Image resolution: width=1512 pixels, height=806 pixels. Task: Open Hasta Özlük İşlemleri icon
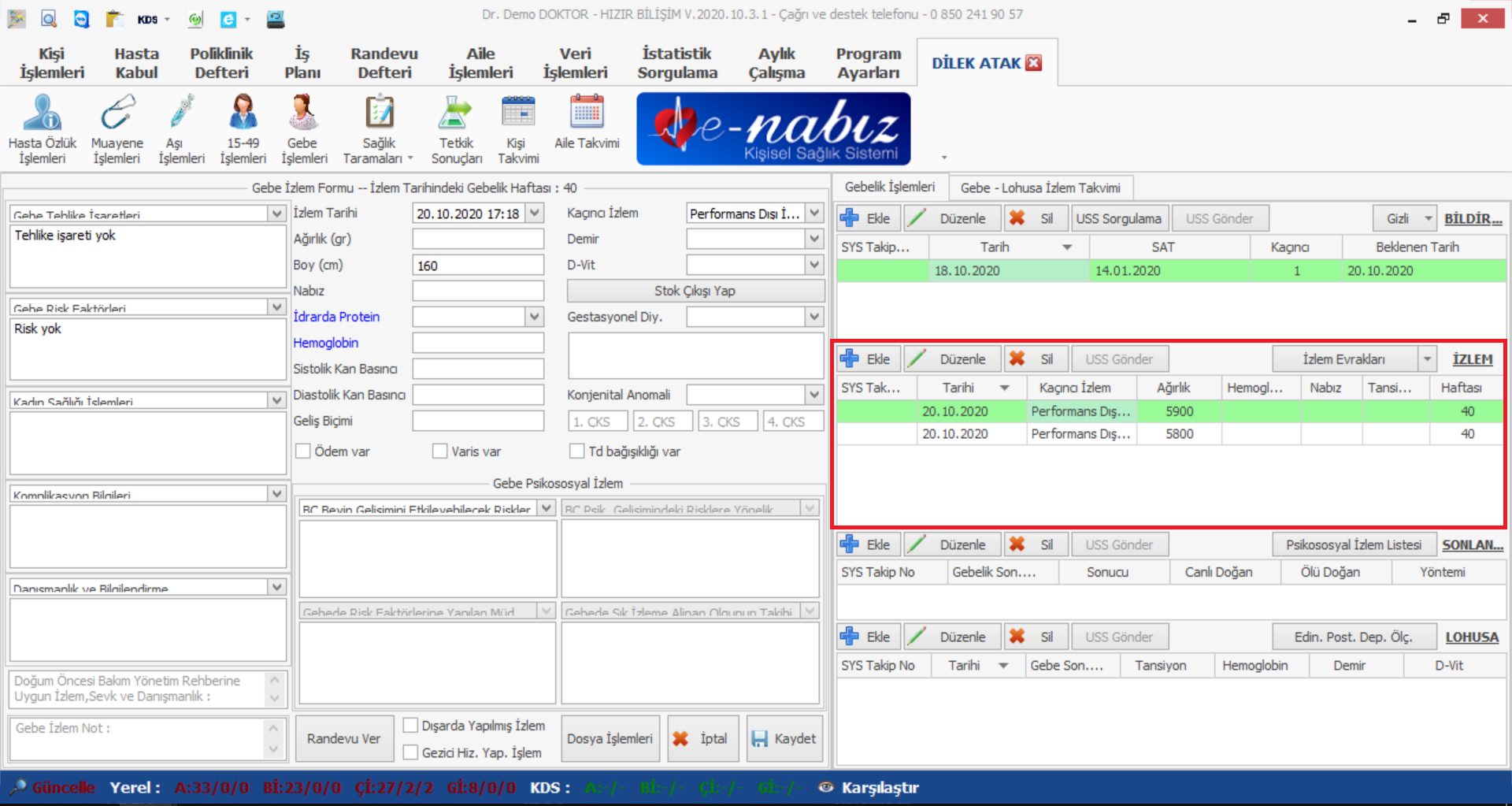click(x=43, y=114)
